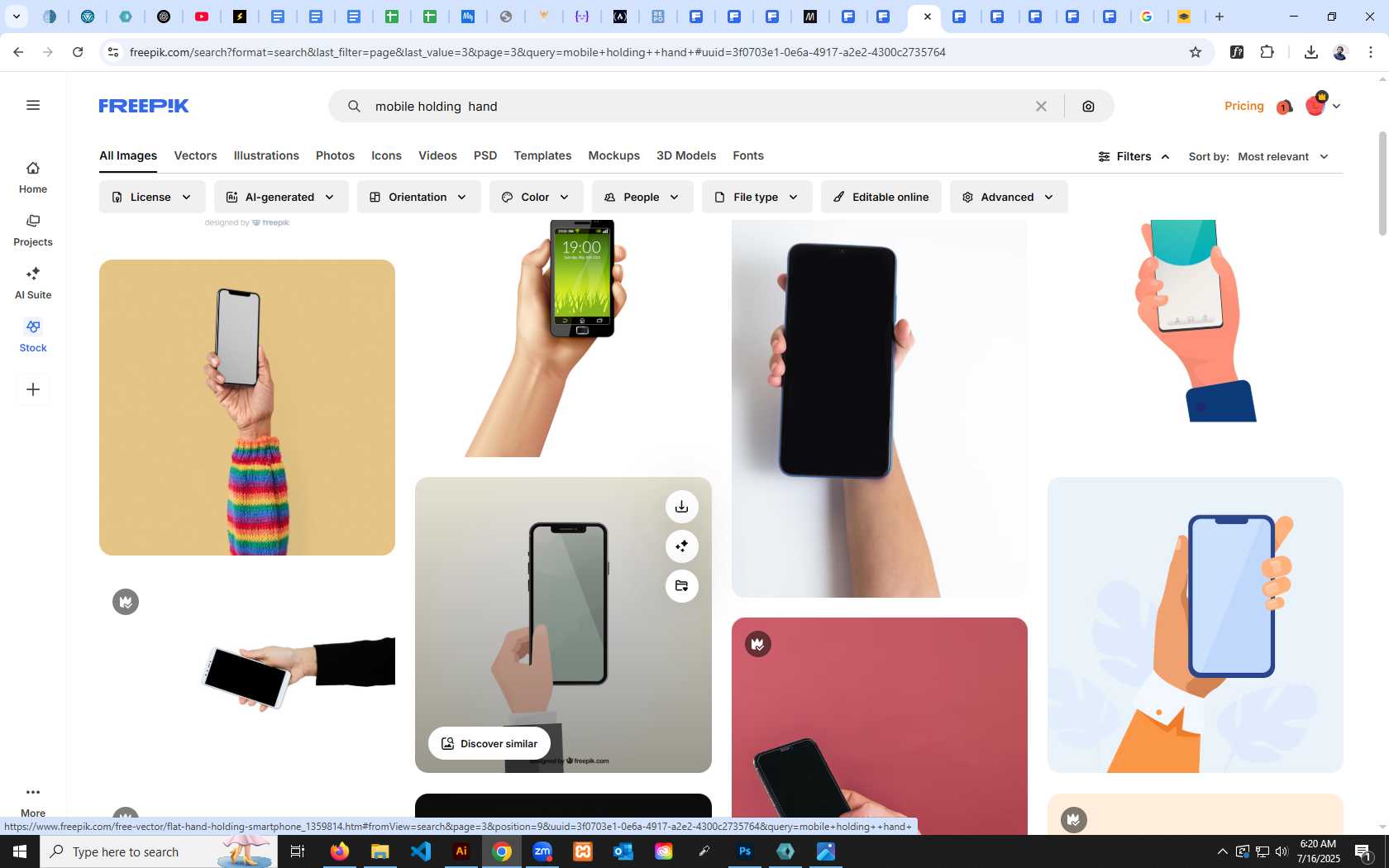Open the Pricing link
1389x868 pixels.
(x=1244, y=106)
